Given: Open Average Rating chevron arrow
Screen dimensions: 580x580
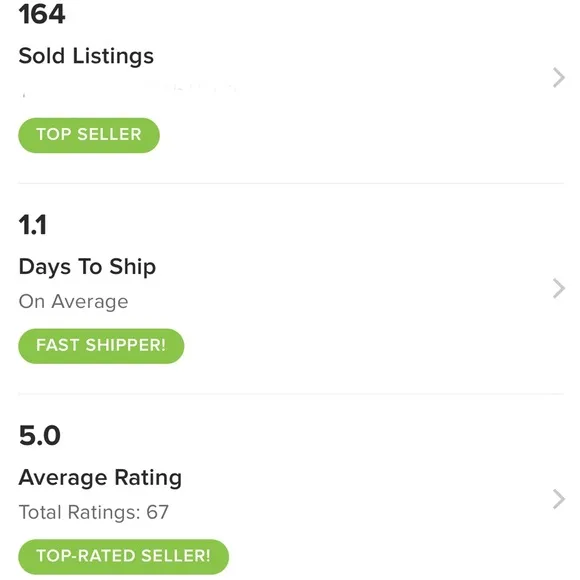Looking at the screenshot, I should (x=559, y=499).
